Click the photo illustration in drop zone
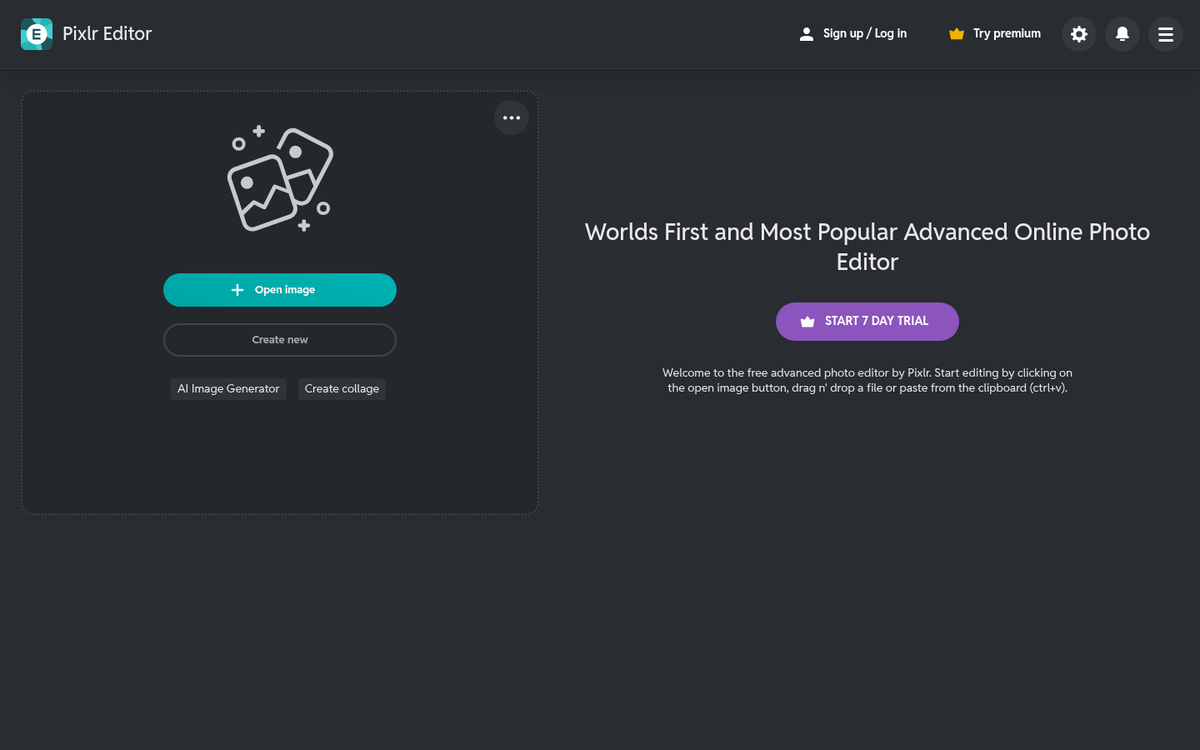The width and height of the screenshot is (1200, 750). (279, 180)
